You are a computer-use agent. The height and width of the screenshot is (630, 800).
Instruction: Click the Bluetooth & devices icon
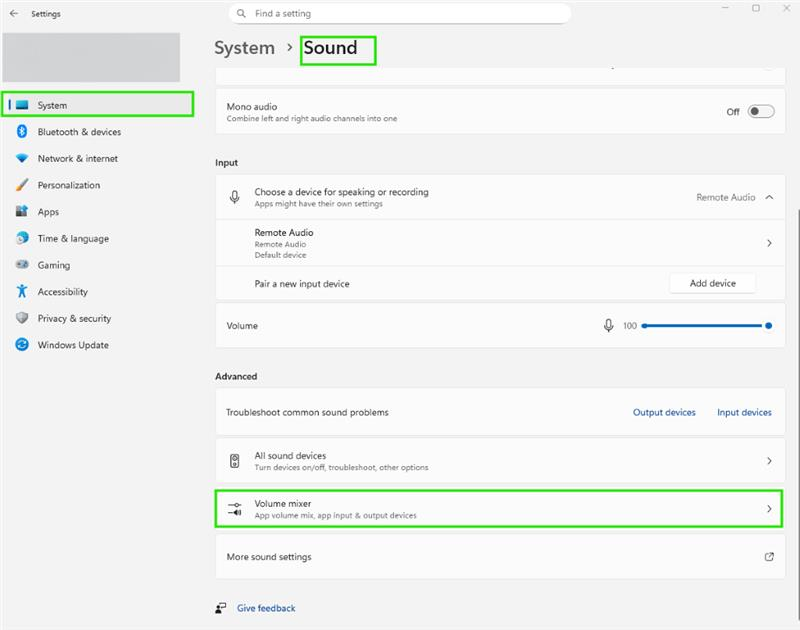point(22,132)
